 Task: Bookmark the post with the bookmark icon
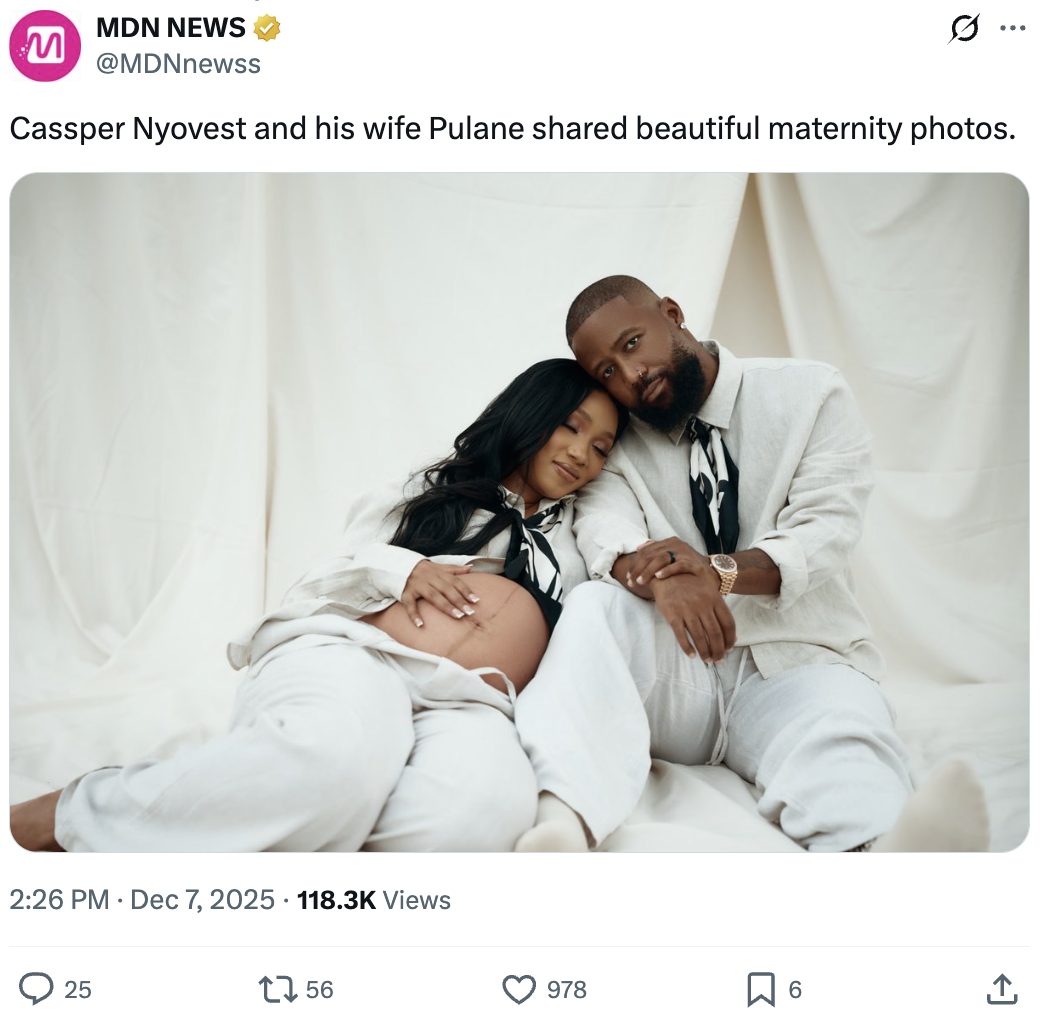(x=761, y=989)
